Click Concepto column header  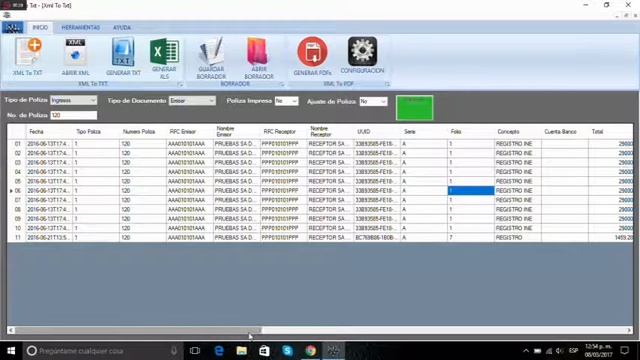[x=518, y=131]
